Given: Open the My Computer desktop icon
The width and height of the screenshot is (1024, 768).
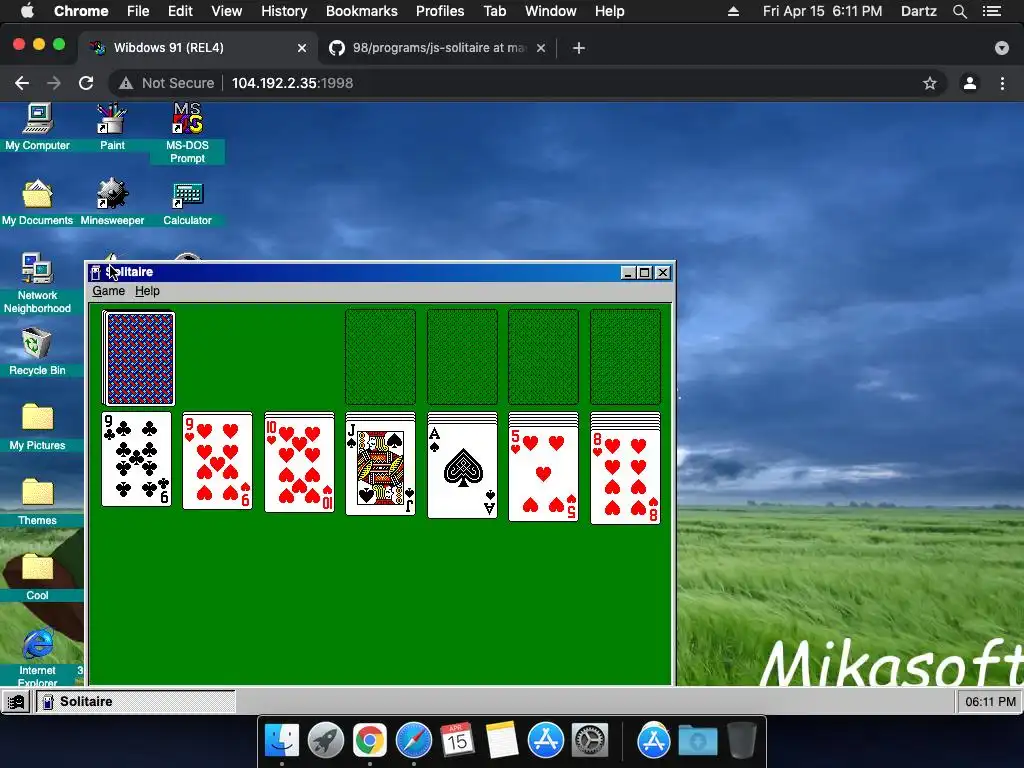Looking at the screenshot, I should click(38, 127).
